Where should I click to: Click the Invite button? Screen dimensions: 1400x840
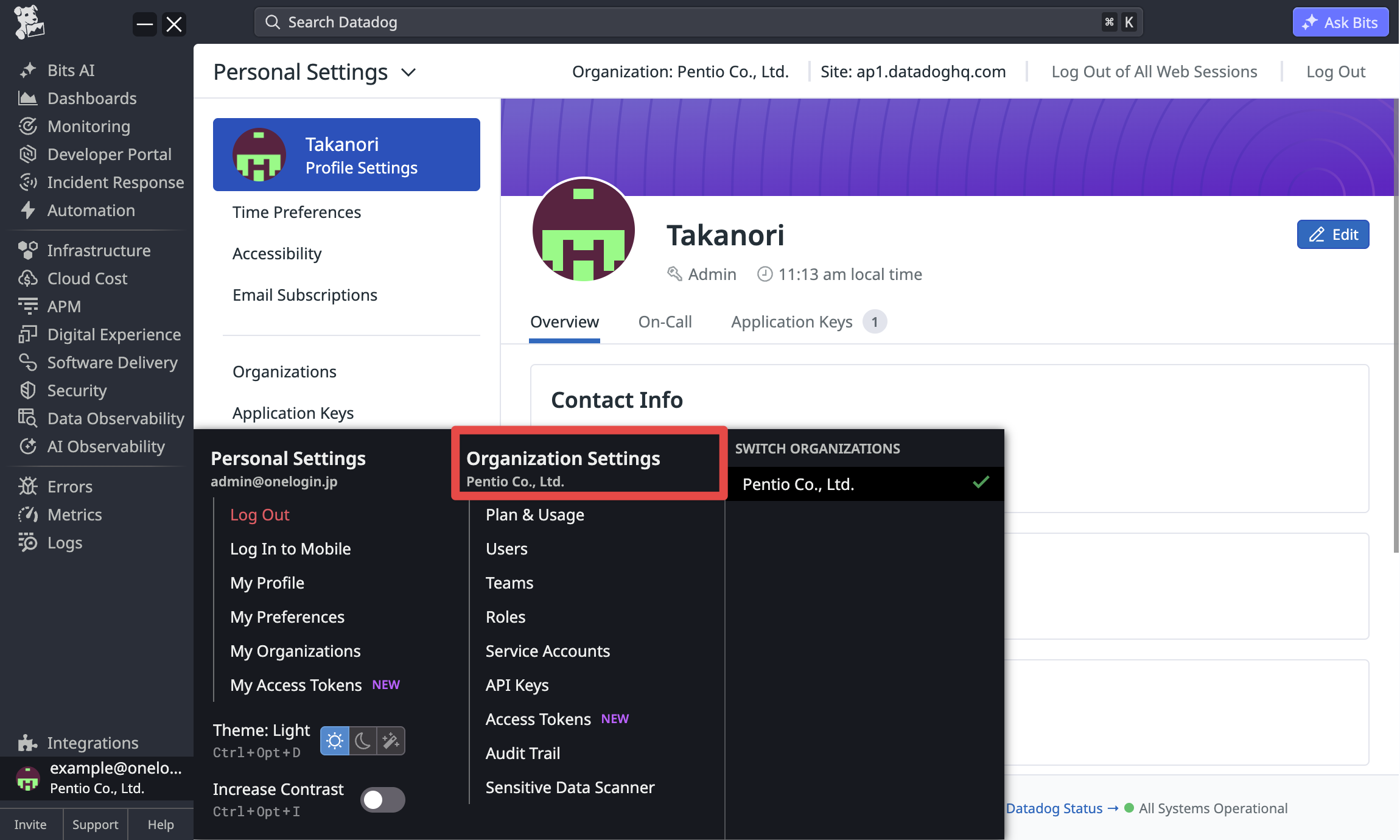coord(30,824)
